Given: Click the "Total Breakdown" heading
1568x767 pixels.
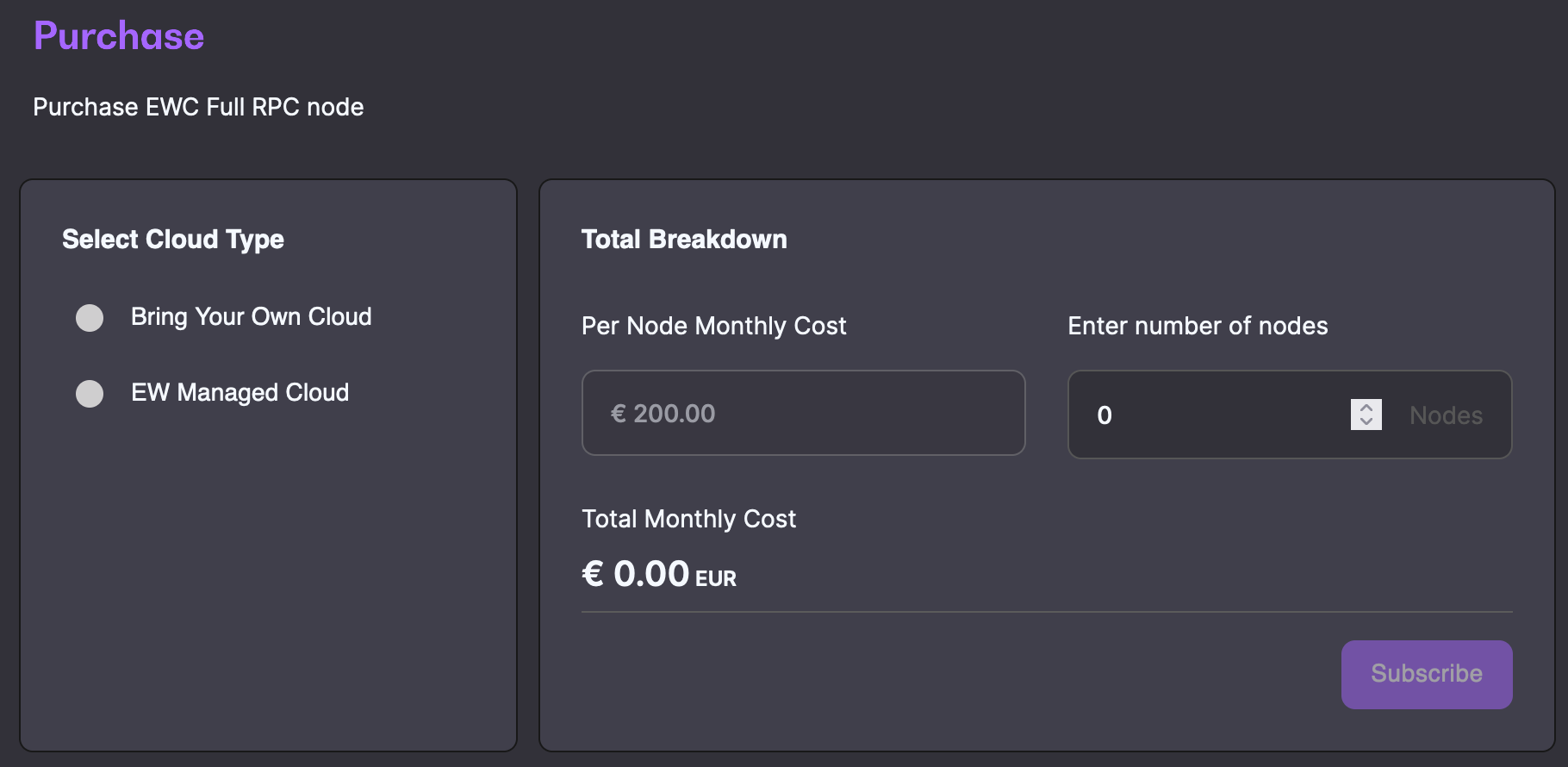Looking at the screenshot, I should pos(684,240).
